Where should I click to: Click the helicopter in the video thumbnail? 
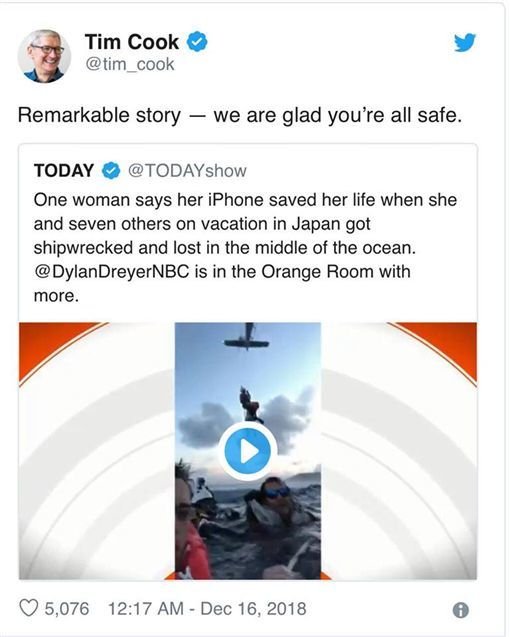[247, 338]
